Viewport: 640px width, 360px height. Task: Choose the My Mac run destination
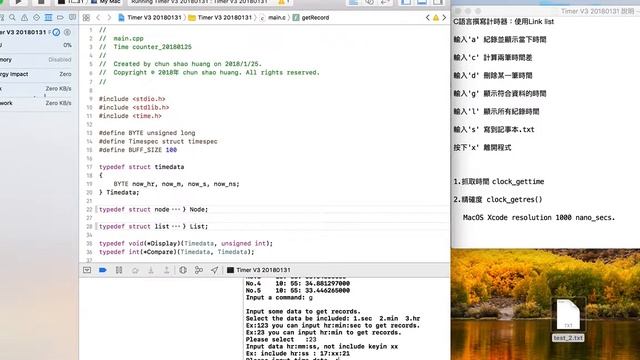tap(107, 2)
